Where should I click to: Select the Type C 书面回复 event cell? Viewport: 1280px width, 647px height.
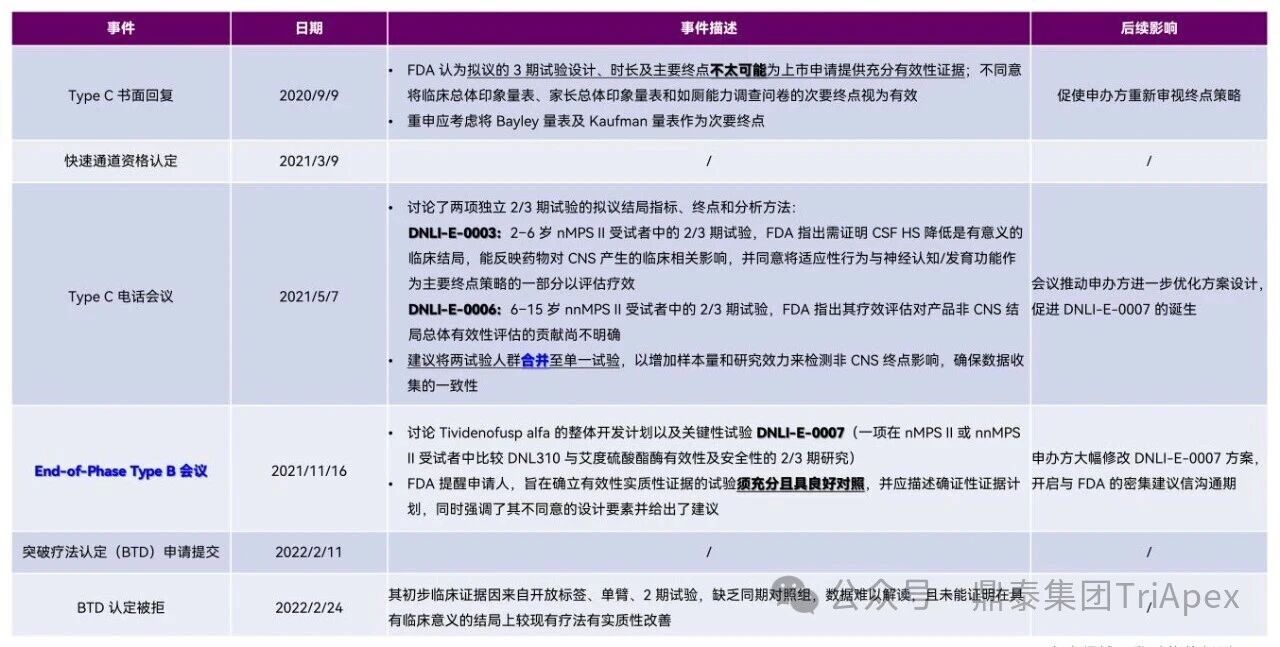click(x=121, y=95)
